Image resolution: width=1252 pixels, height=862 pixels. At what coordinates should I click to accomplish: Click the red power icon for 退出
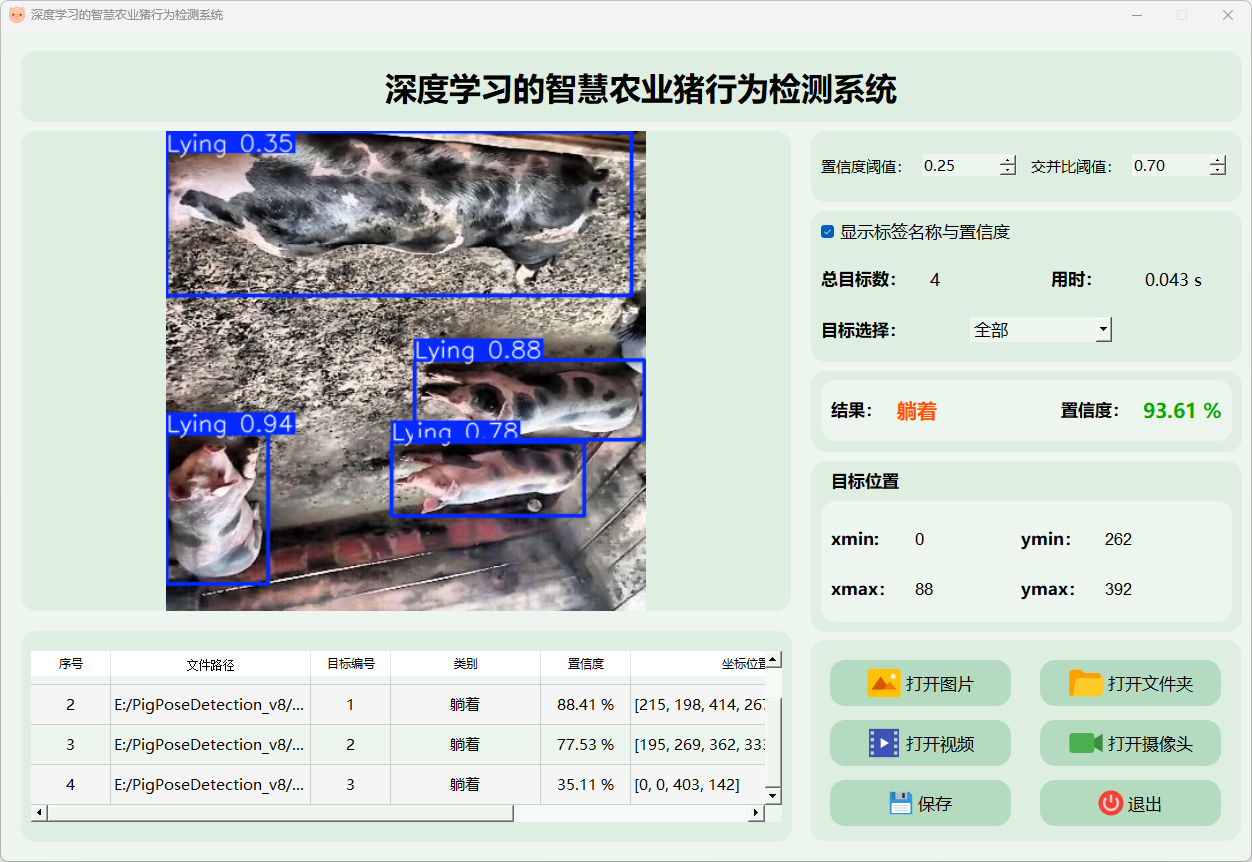1110,803
